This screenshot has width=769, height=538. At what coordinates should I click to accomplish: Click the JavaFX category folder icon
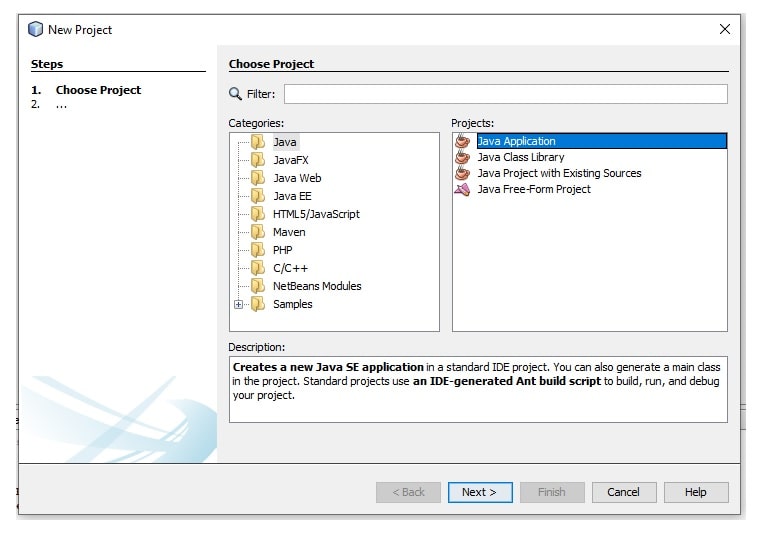click(x=258, y=160)
